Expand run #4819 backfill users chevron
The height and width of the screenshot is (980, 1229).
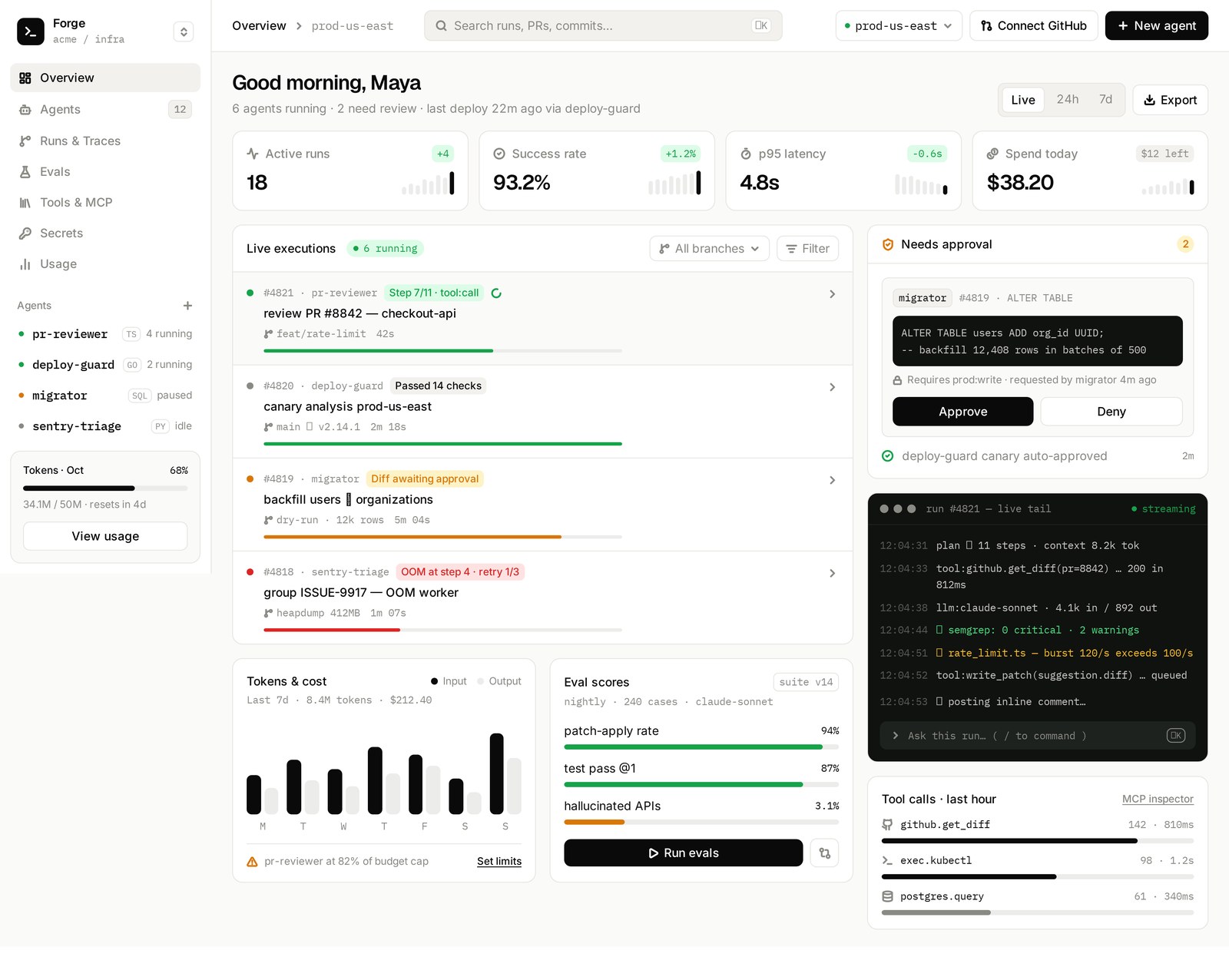pos(832,480)
